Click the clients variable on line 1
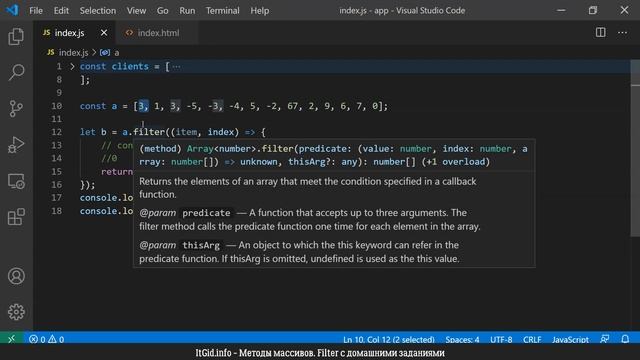Screen dimensions: 640x360 (130, 67)
